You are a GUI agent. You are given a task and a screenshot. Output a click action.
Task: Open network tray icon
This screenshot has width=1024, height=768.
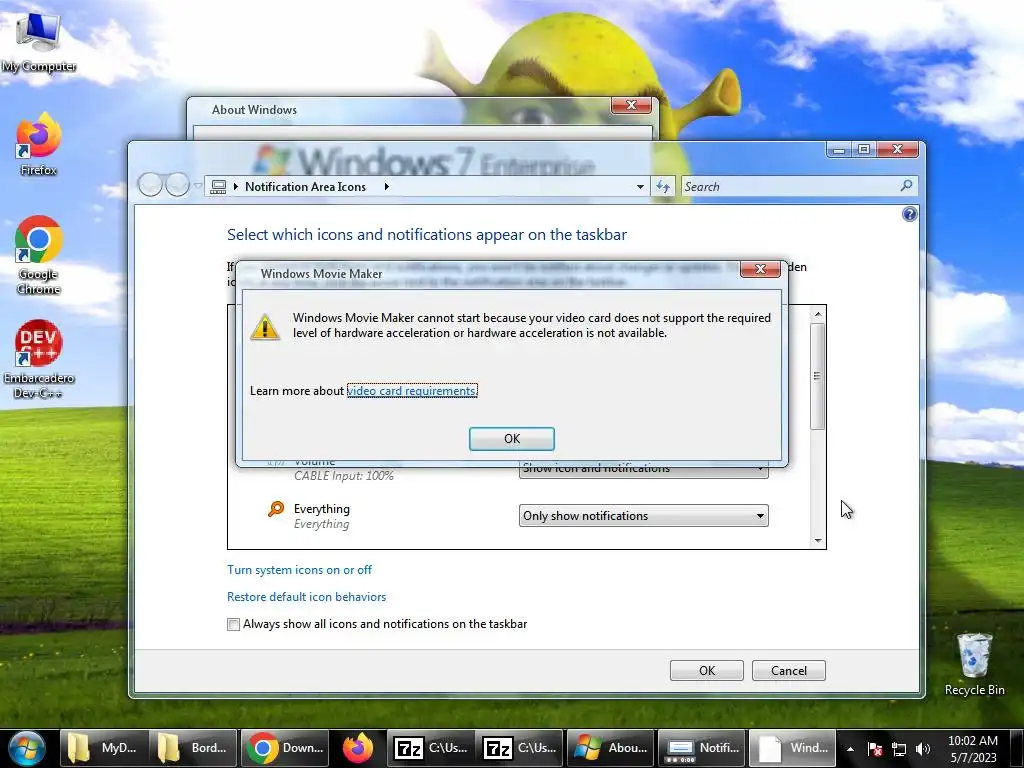click(899, 749)
